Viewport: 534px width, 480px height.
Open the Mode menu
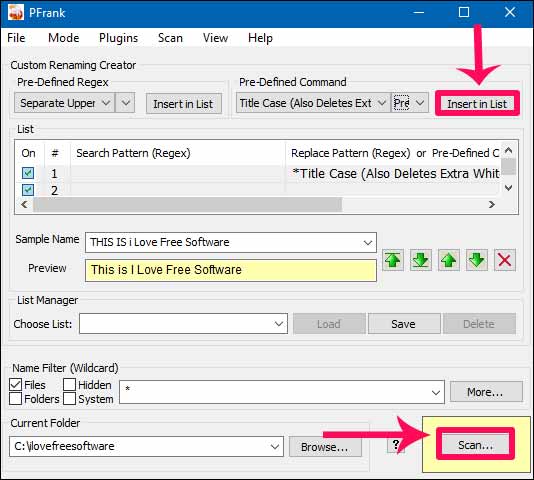click(x=64, y=38)
